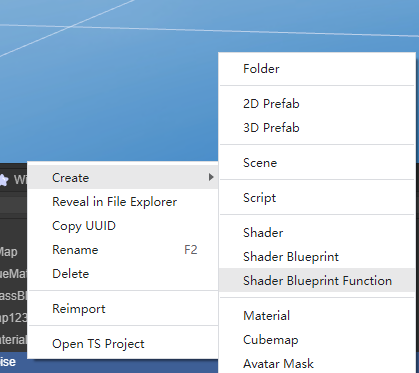This screenshot has width=419, height=373.
Task: Choose Shader Blueprint Function option
Action: (317, 280)
